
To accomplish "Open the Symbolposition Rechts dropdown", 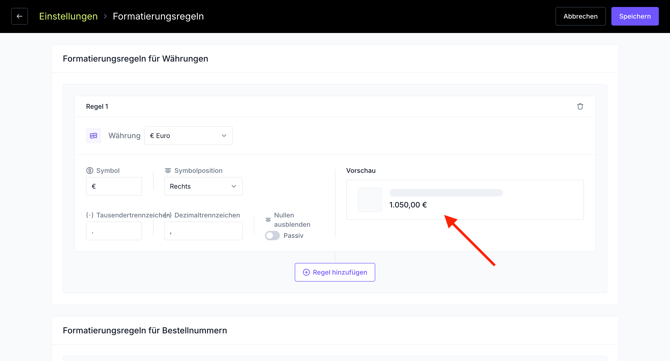I will [203, 186].
